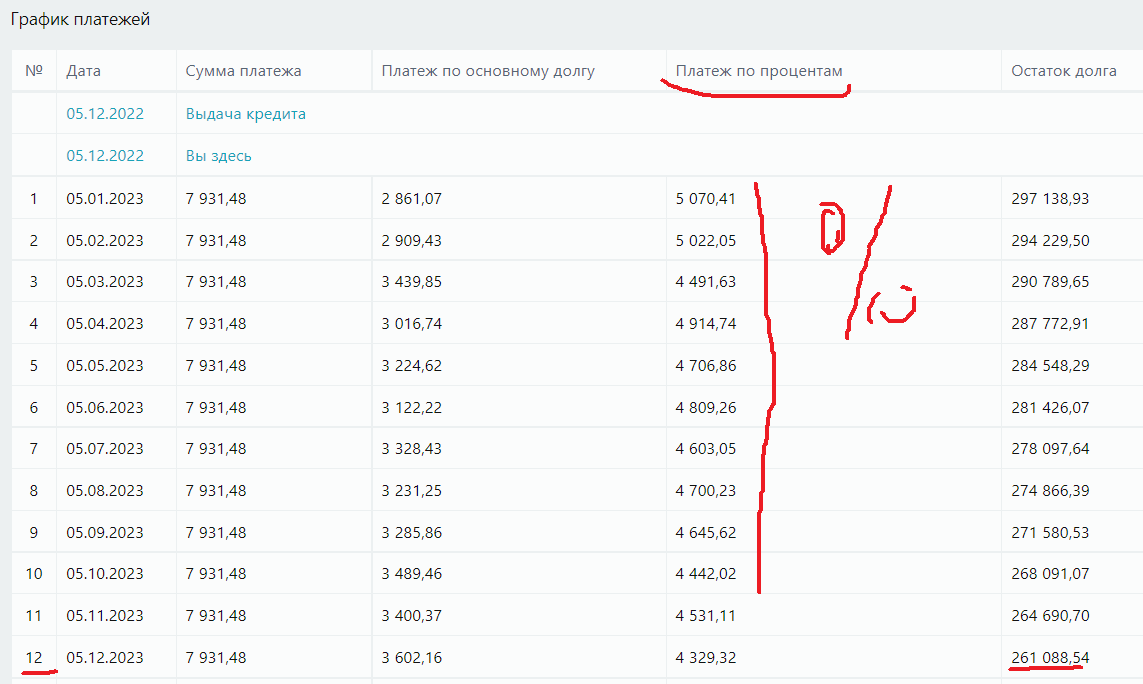Click remaining debt value 274 866,39
The image size is (1143, 684).
[1050, 491]
